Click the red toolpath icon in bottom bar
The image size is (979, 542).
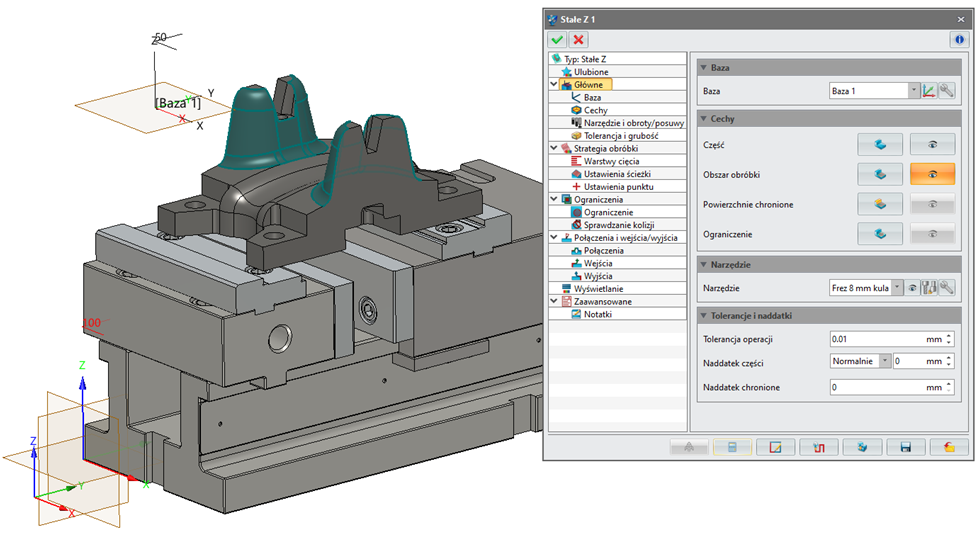(x=819, y=447)
